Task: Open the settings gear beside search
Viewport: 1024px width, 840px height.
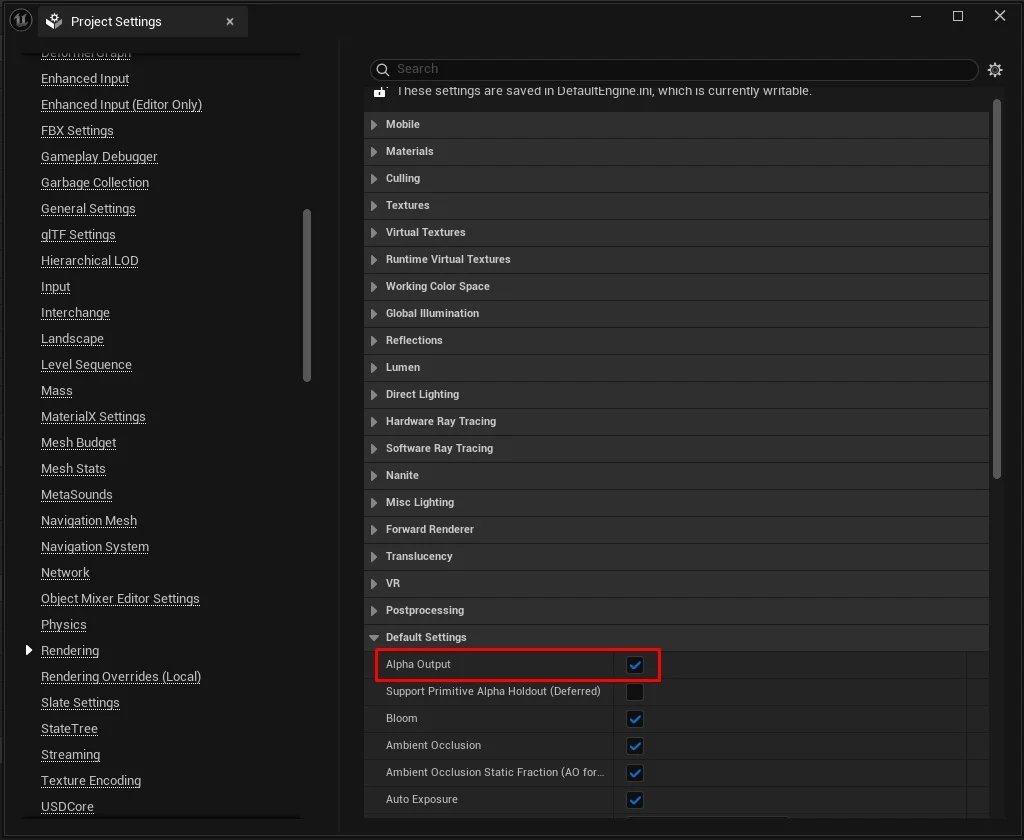Action: [x=995, y=70]
